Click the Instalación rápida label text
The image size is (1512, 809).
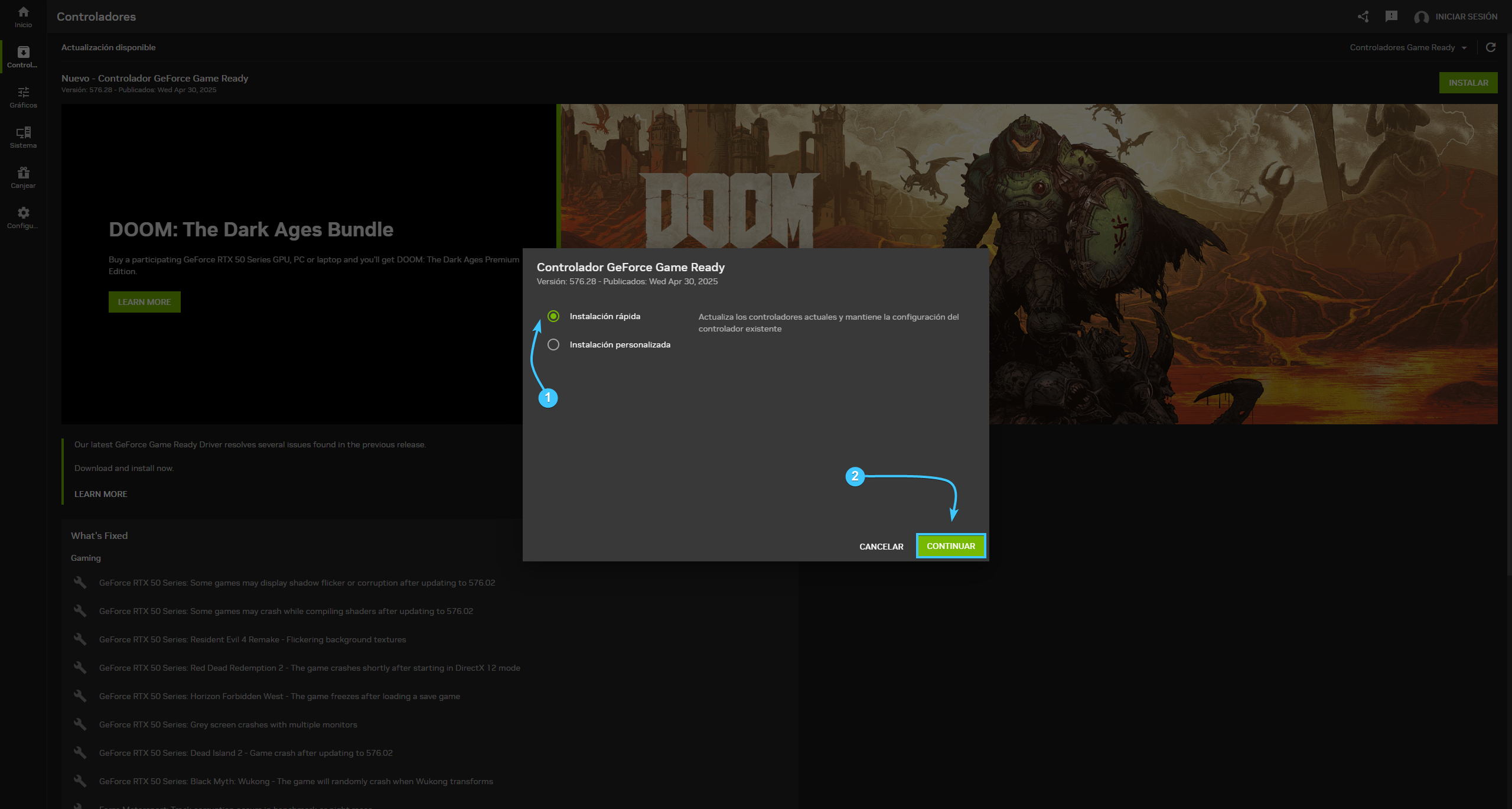pos(605,316)
